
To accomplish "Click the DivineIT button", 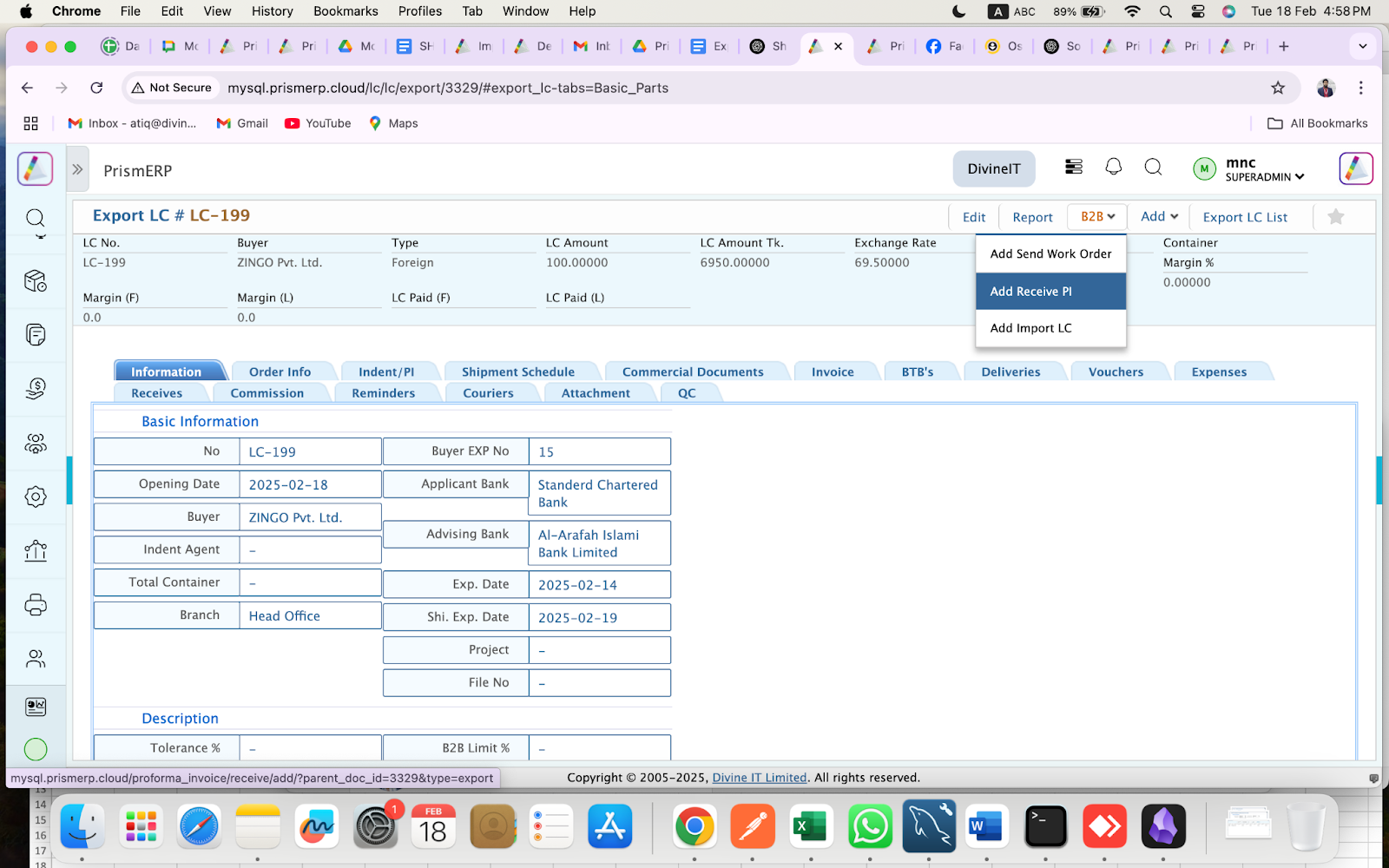I will 994,168.
